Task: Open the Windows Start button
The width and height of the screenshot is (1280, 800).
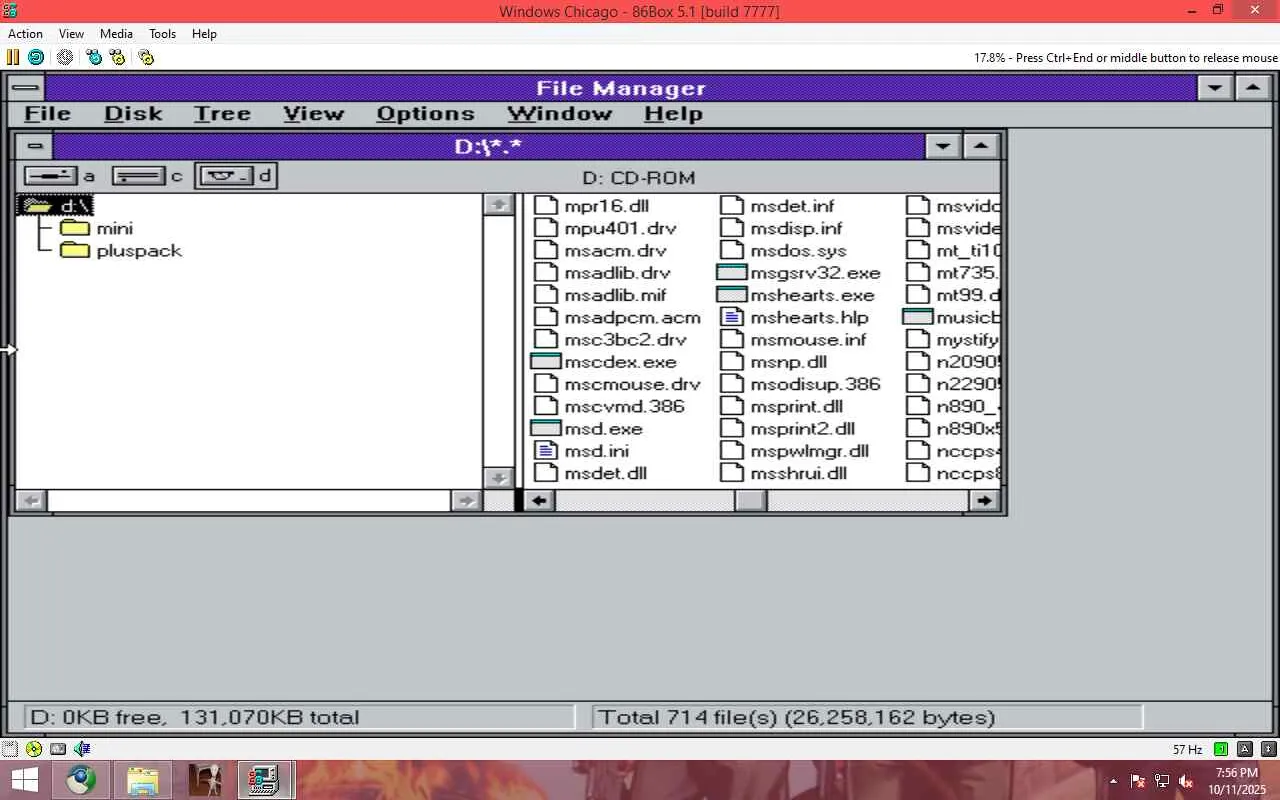Action: (23, 780)
